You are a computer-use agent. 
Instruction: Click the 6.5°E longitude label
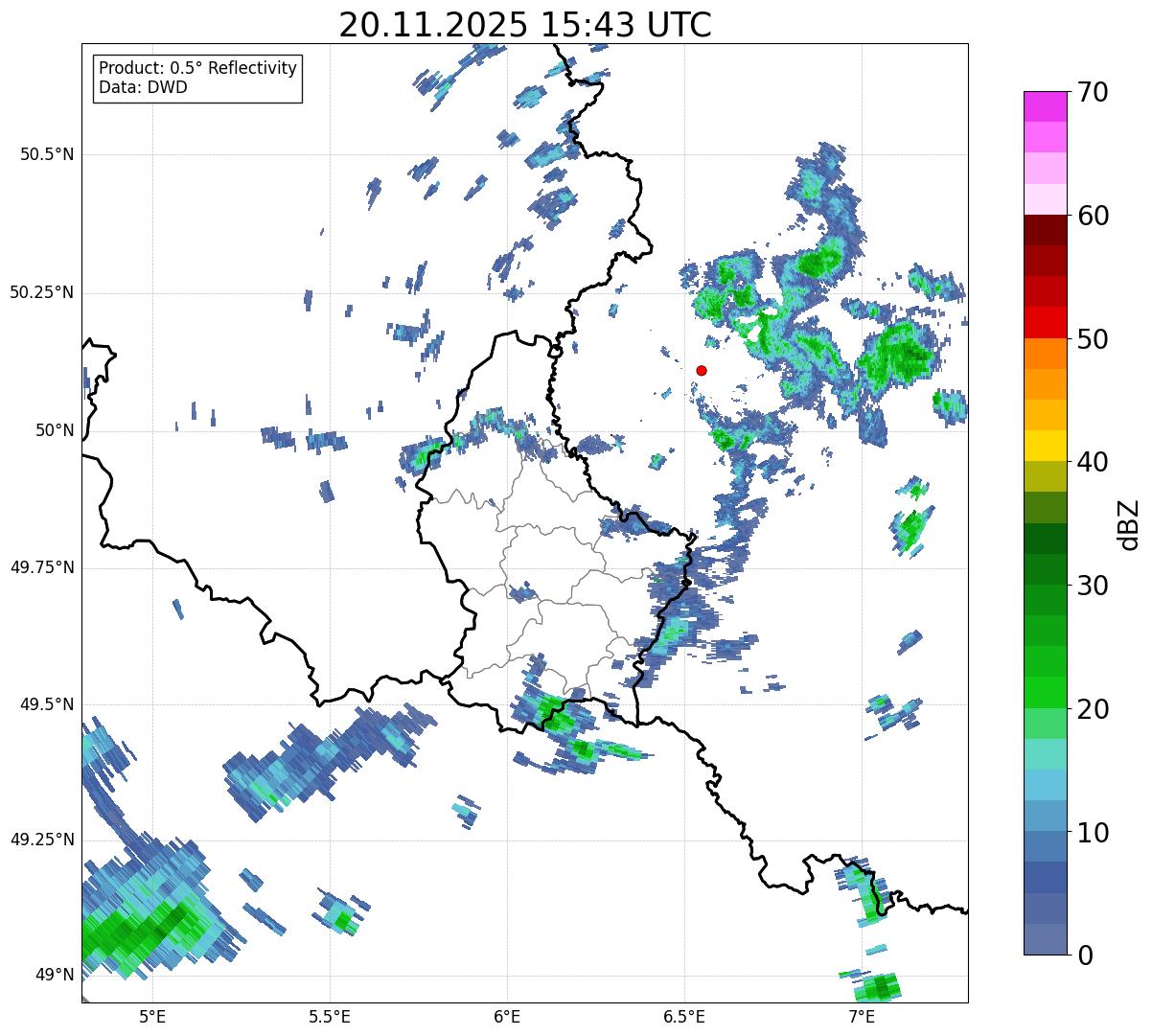(x=684, y=1016)
